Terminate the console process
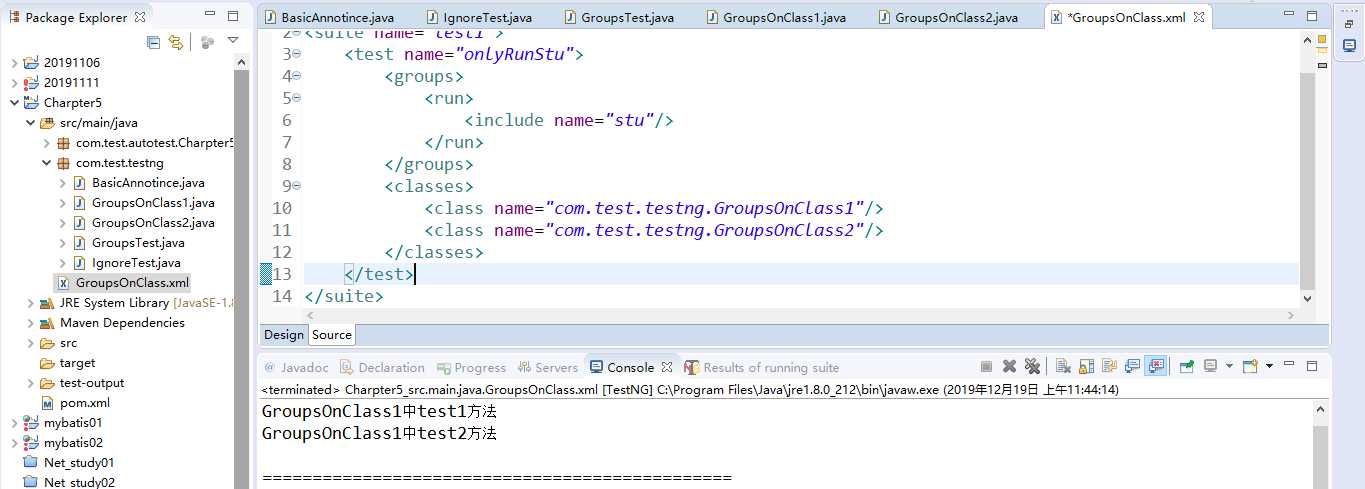 click(986, 367)
